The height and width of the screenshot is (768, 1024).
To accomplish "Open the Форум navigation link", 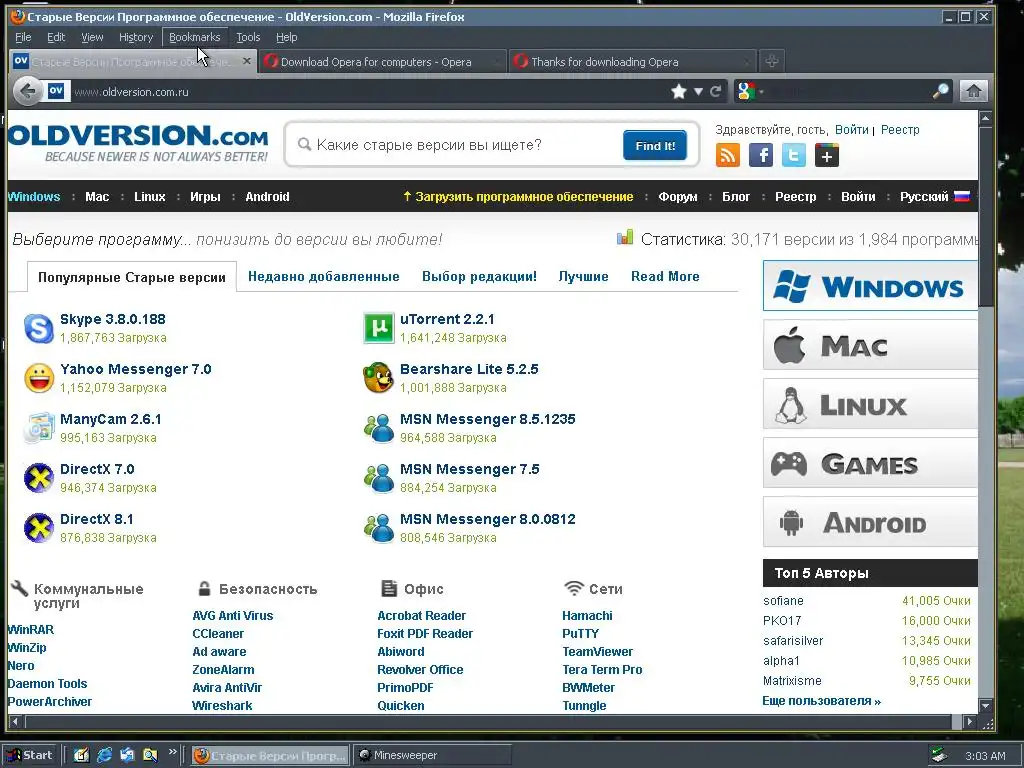I will (x=677, y=197).
